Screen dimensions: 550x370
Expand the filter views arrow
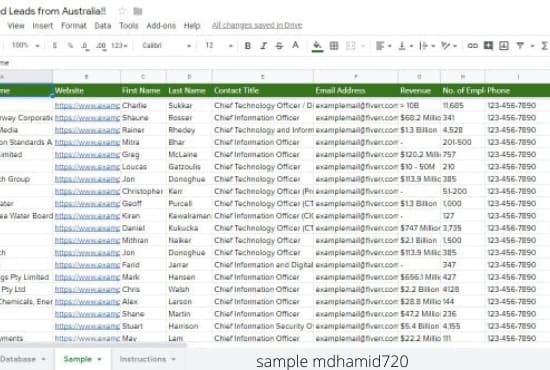pos(532,46)
